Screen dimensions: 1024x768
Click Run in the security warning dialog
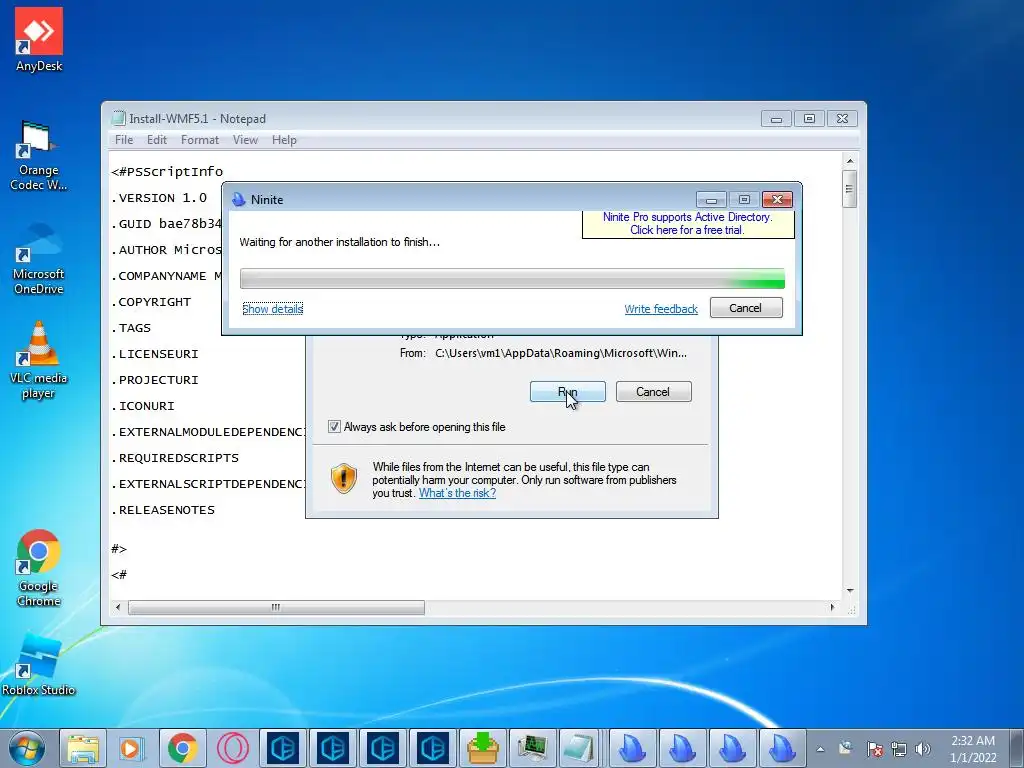tap(568, 392)
